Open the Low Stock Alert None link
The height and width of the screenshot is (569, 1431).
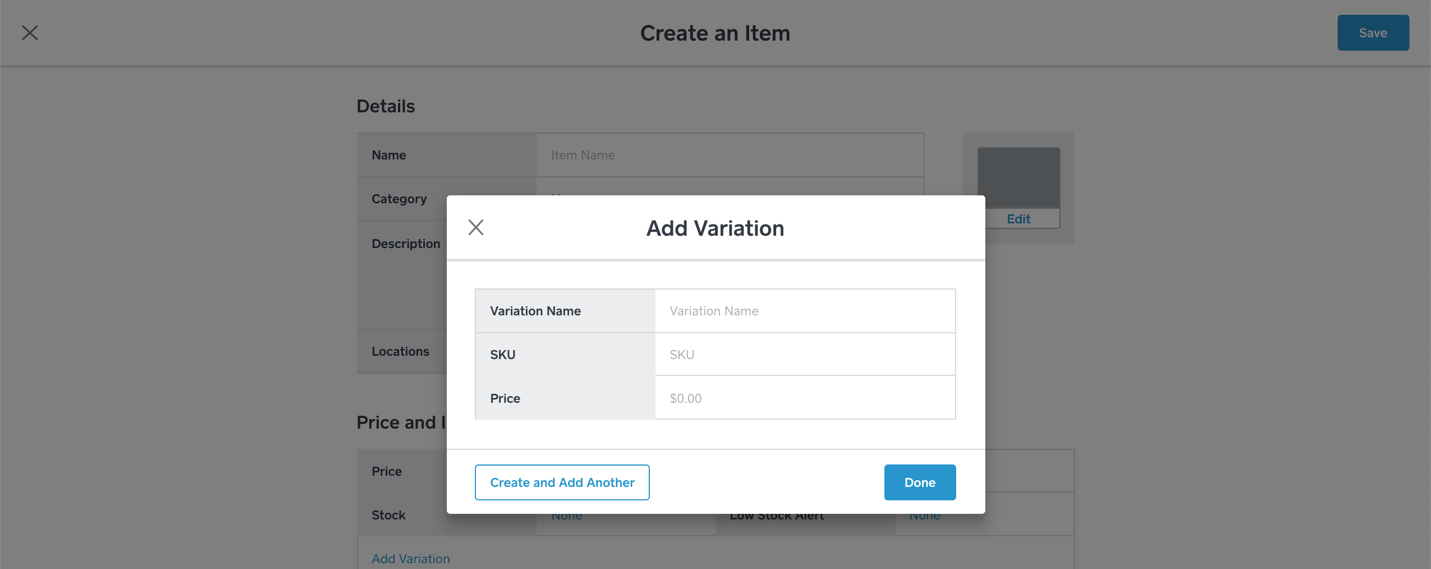[x=924, y=516]
